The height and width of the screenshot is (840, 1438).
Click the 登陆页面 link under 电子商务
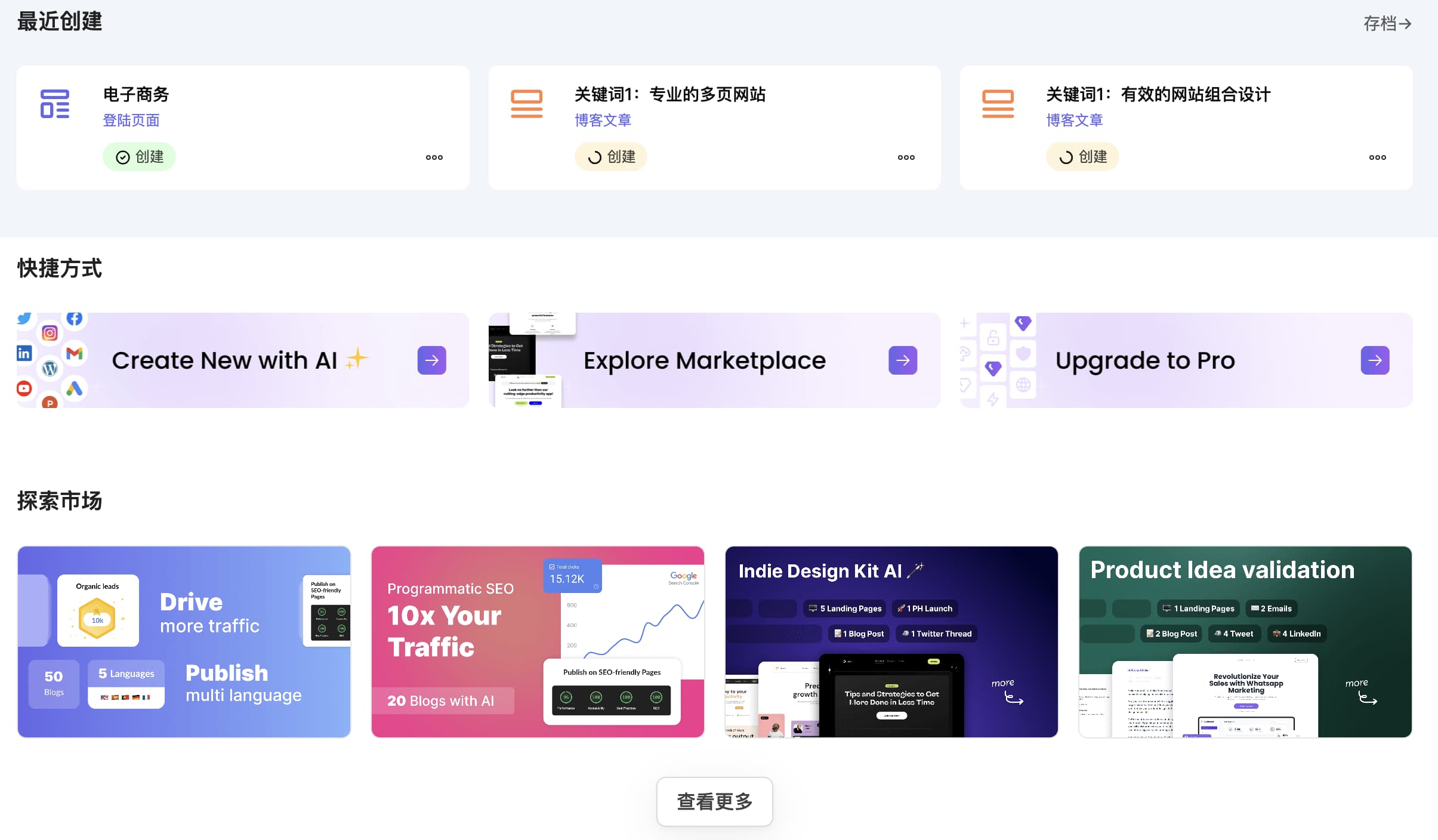131,121
